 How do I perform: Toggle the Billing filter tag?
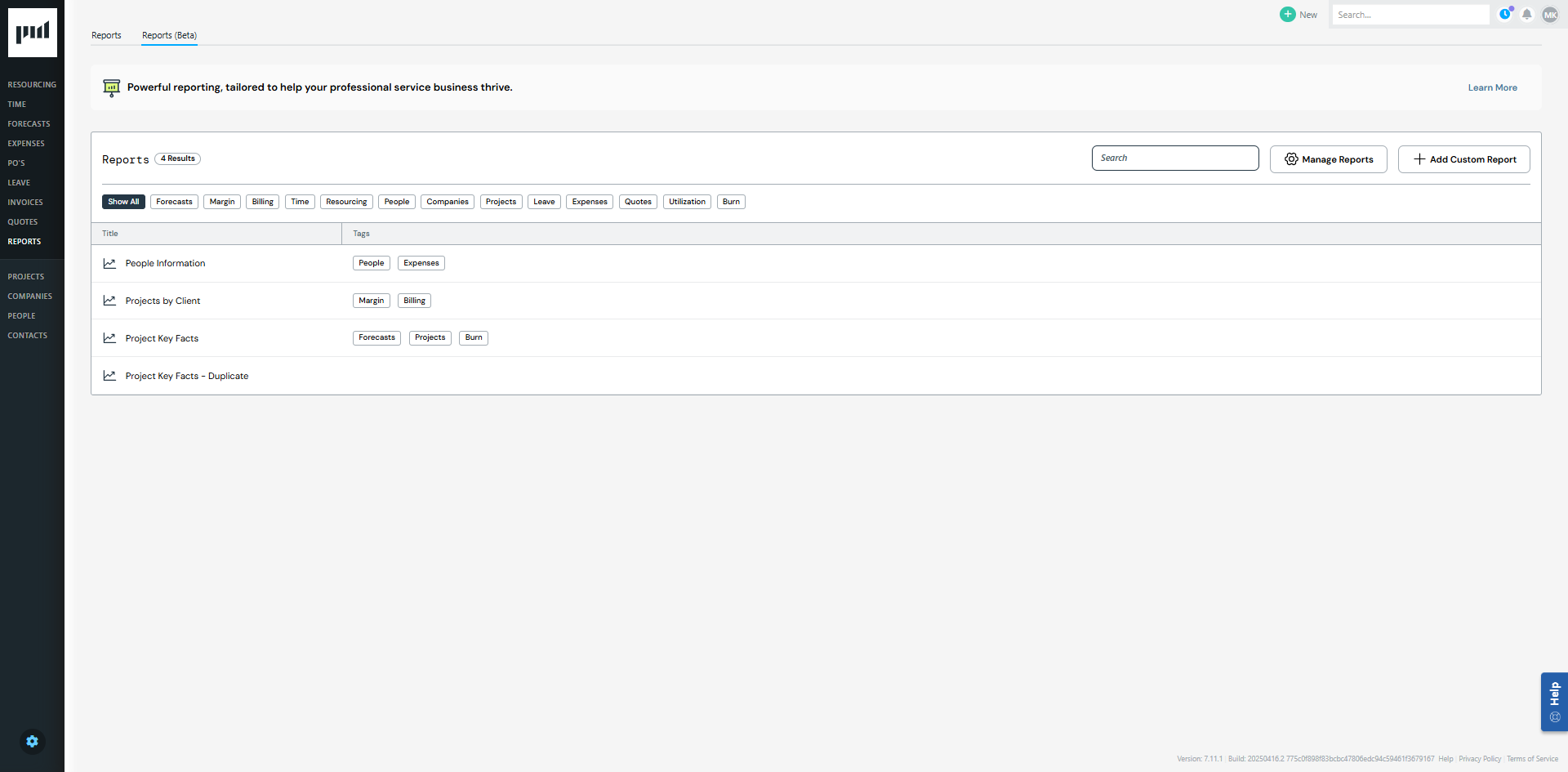263,202
